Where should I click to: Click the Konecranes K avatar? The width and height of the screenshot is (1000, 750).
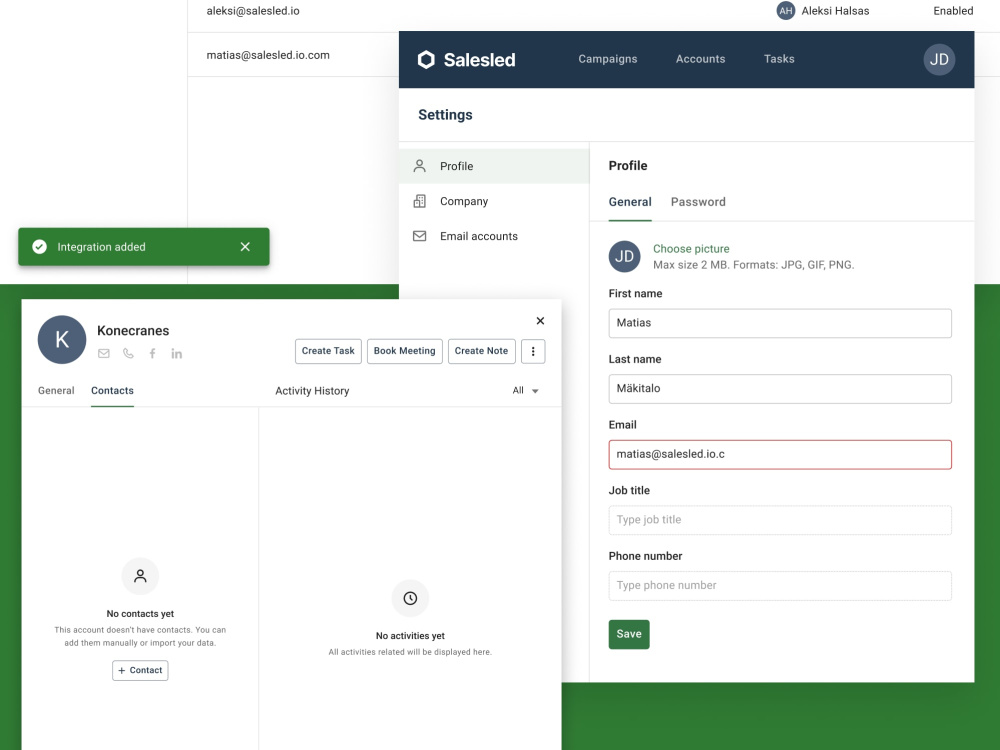click(62, 339)
